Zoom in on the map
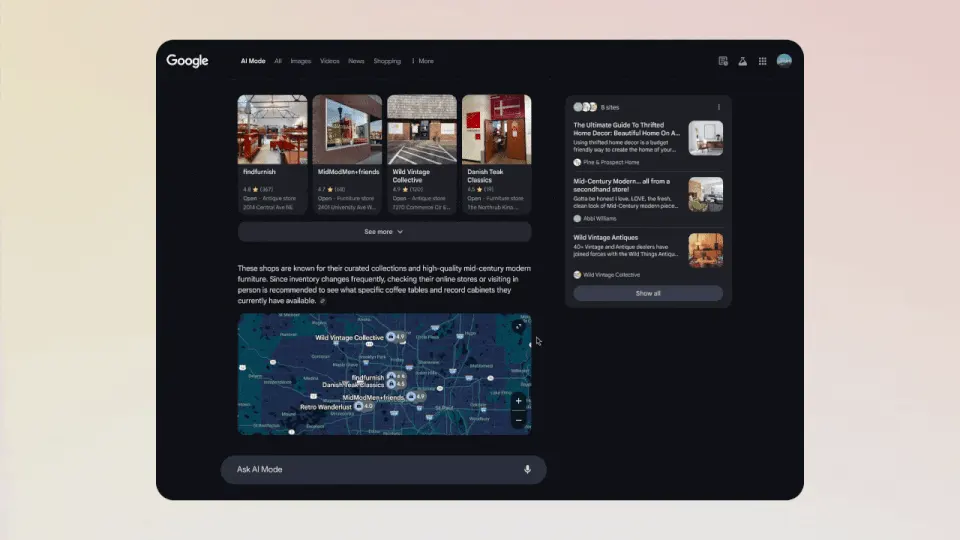Image resolution: width=960 pixels, height=540 pixels. (519, 401)
